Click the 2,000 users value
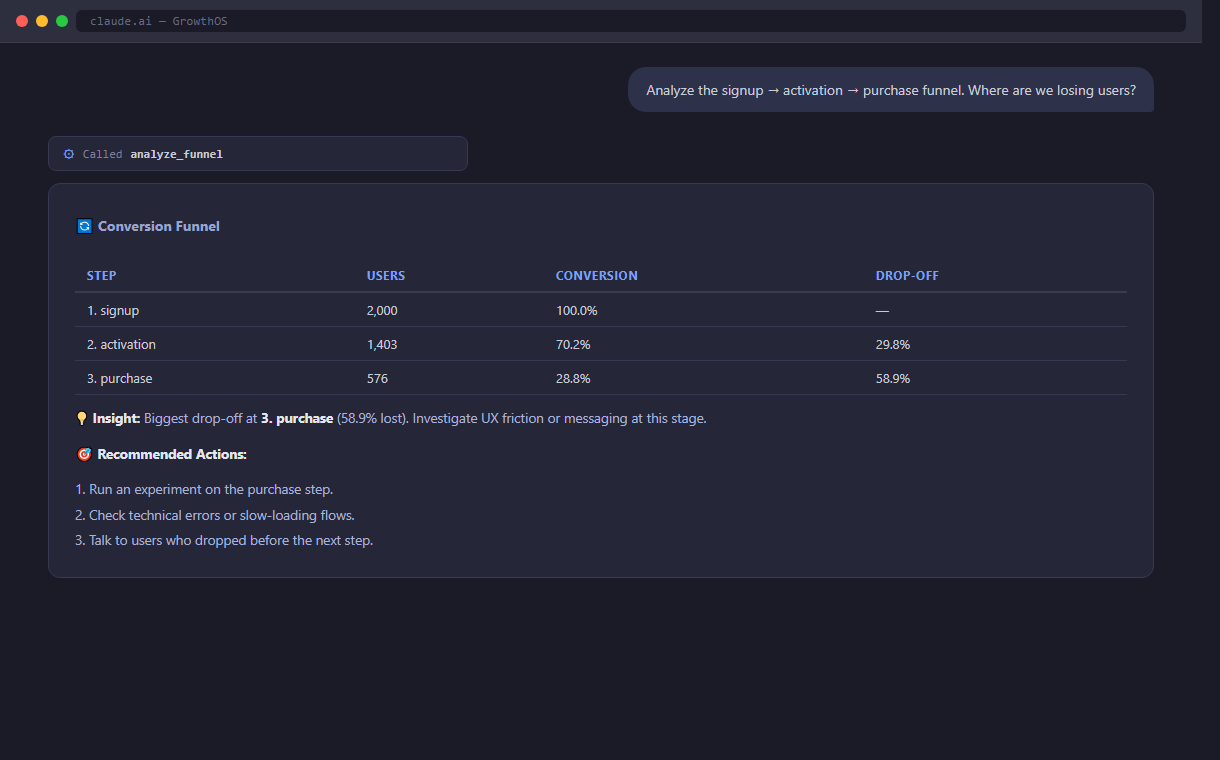The width and height of the screenshot is (1220, 760). pyautogui.click(x=382, y=311)
